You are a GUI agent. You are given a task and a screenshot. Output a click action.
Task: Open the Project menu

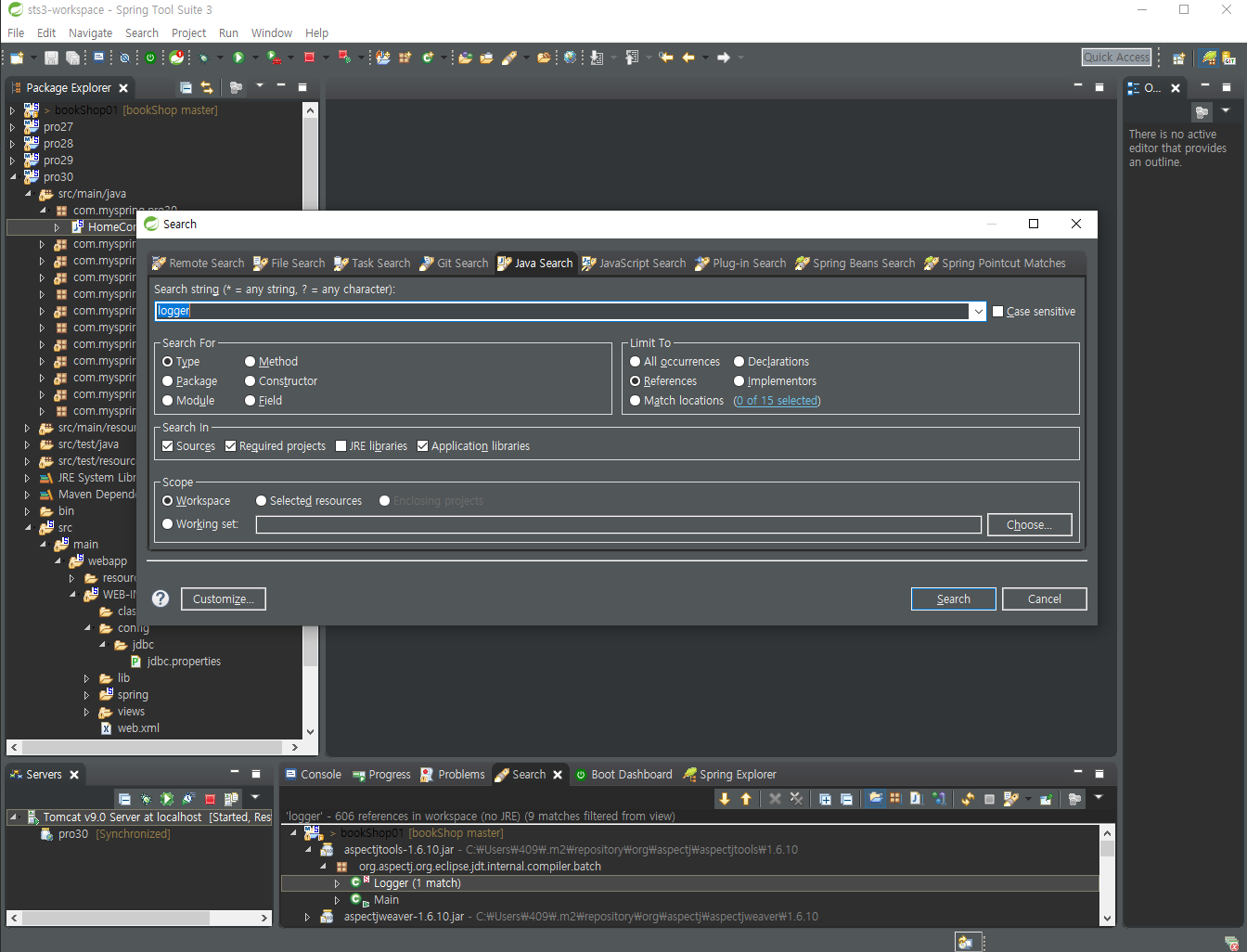click(188, 32)
